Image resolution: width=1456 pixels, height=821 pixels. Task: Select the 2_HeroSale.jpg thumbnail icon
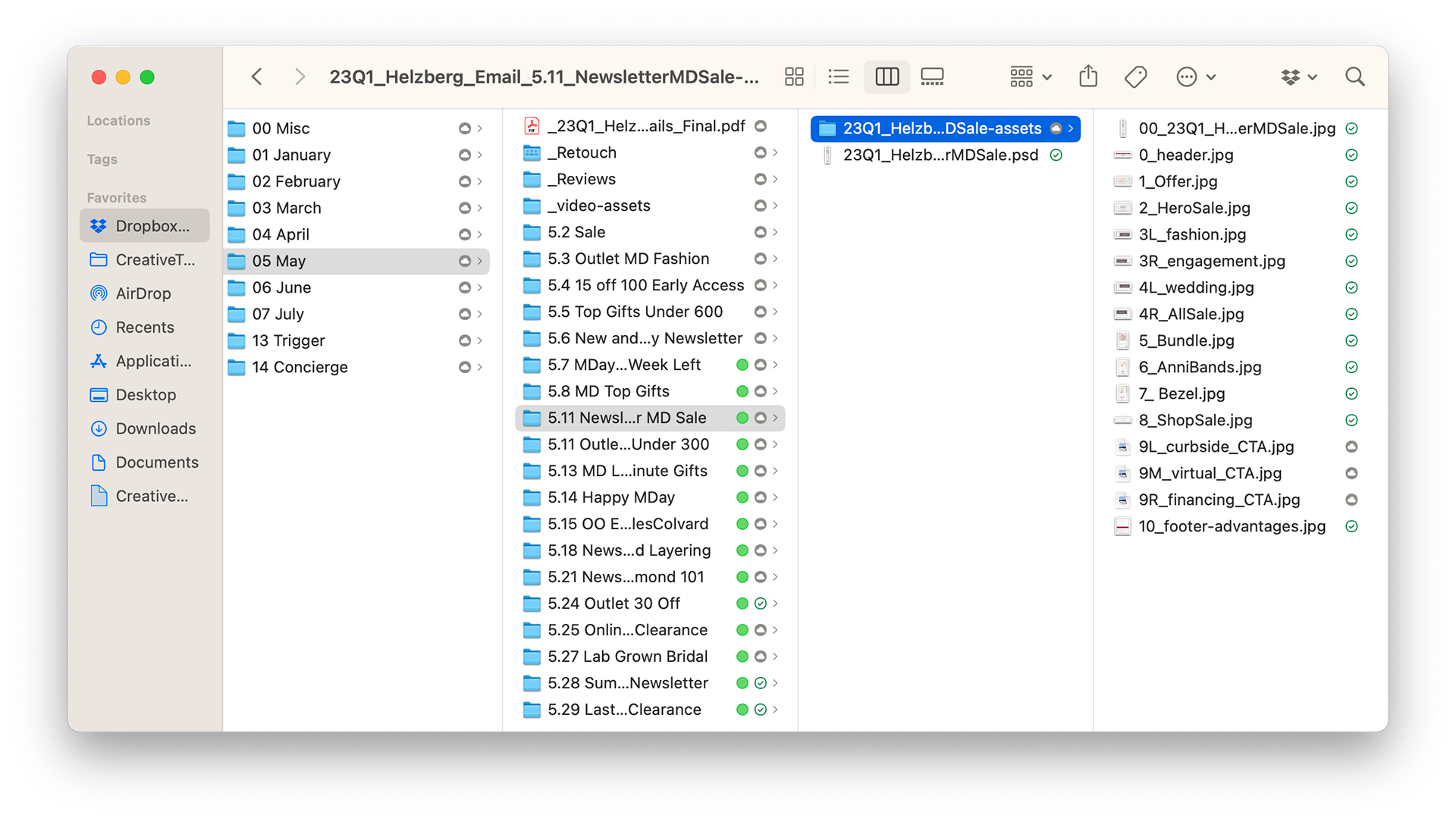click(x=1123, y=208)
